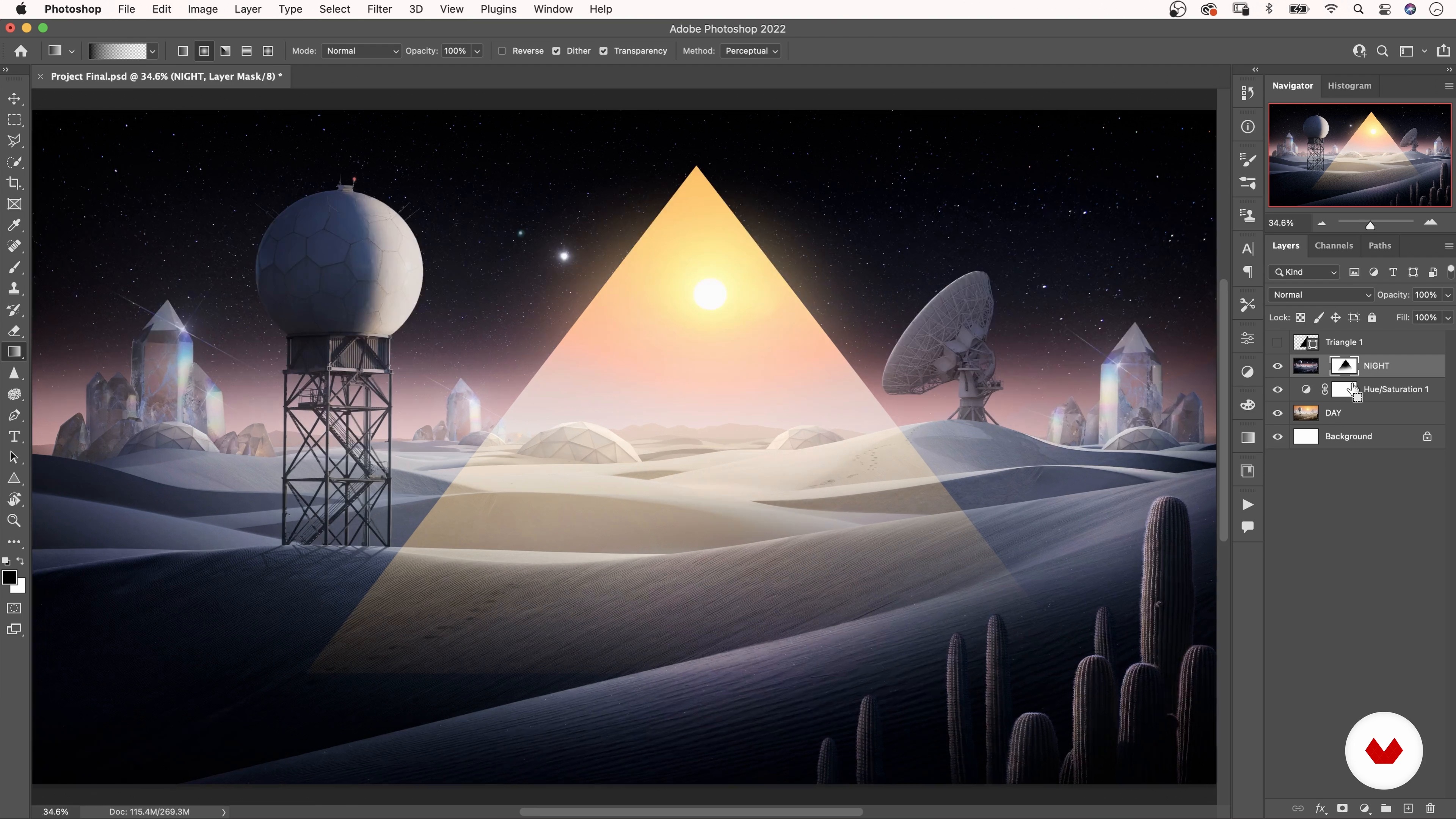Select the Clone Stamp tool
Screen dimensions: 1456x819
14,289
